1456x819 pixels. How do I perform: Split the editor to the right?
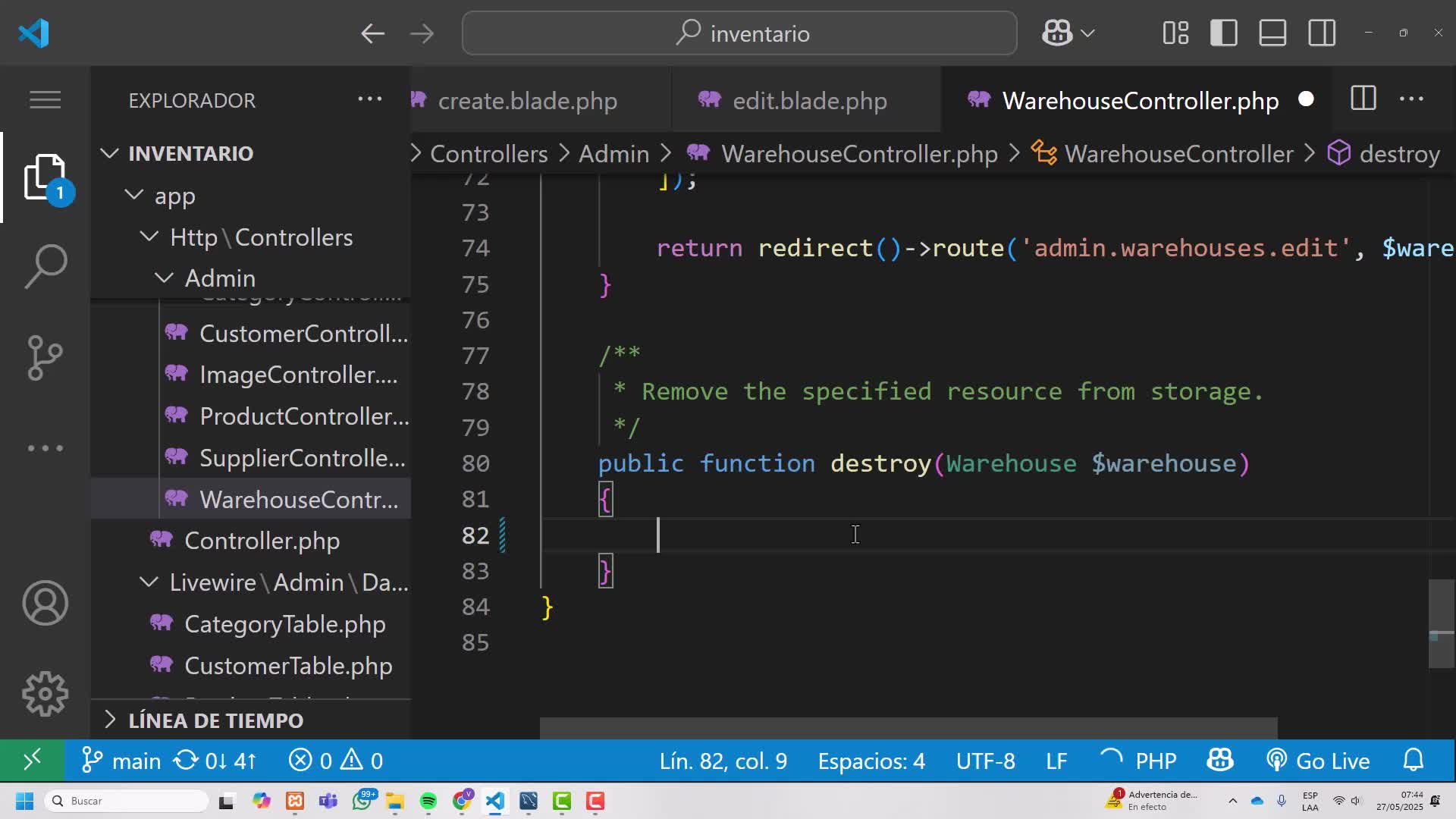(1363, 99)
